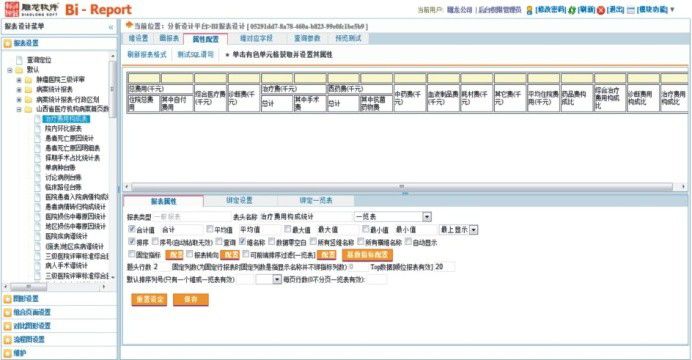The width and height of the screenshot is (692, 360).
Task: Click the 图形设置 section icon in sidebar
Action: point(8,299)
